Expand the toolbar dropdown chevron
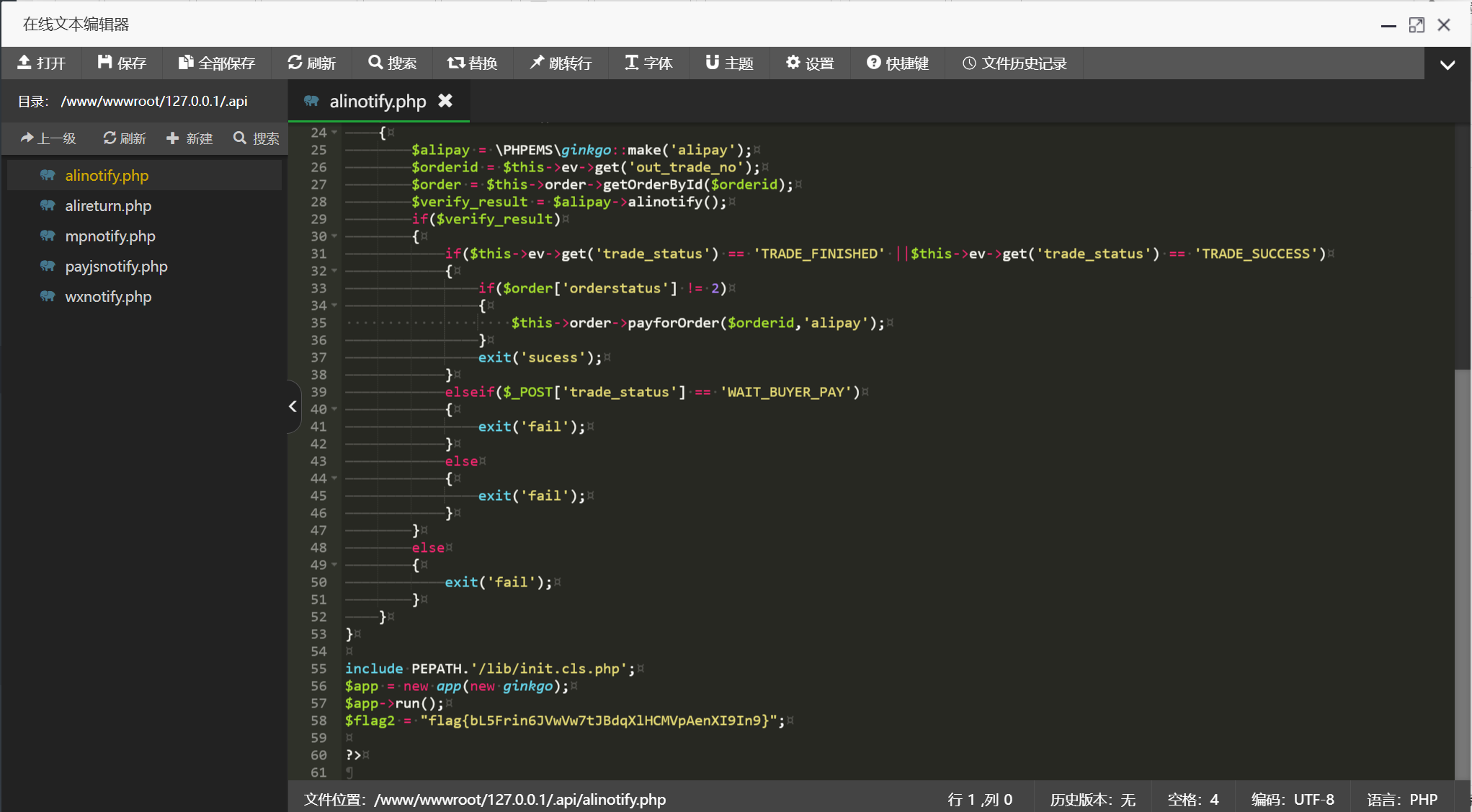 coord(1448,64)
